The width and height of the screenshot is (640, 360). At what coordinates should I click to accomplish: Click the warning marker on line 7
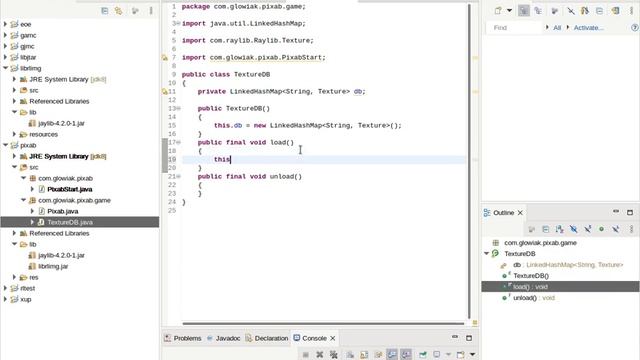tap(165, 58)
